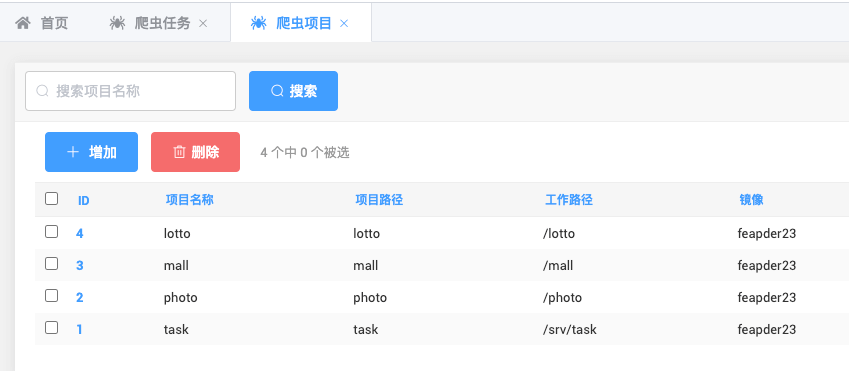Click the /srv/task work path cell
This screenshot has width=849, height=371.
click(x=570, y=329)
